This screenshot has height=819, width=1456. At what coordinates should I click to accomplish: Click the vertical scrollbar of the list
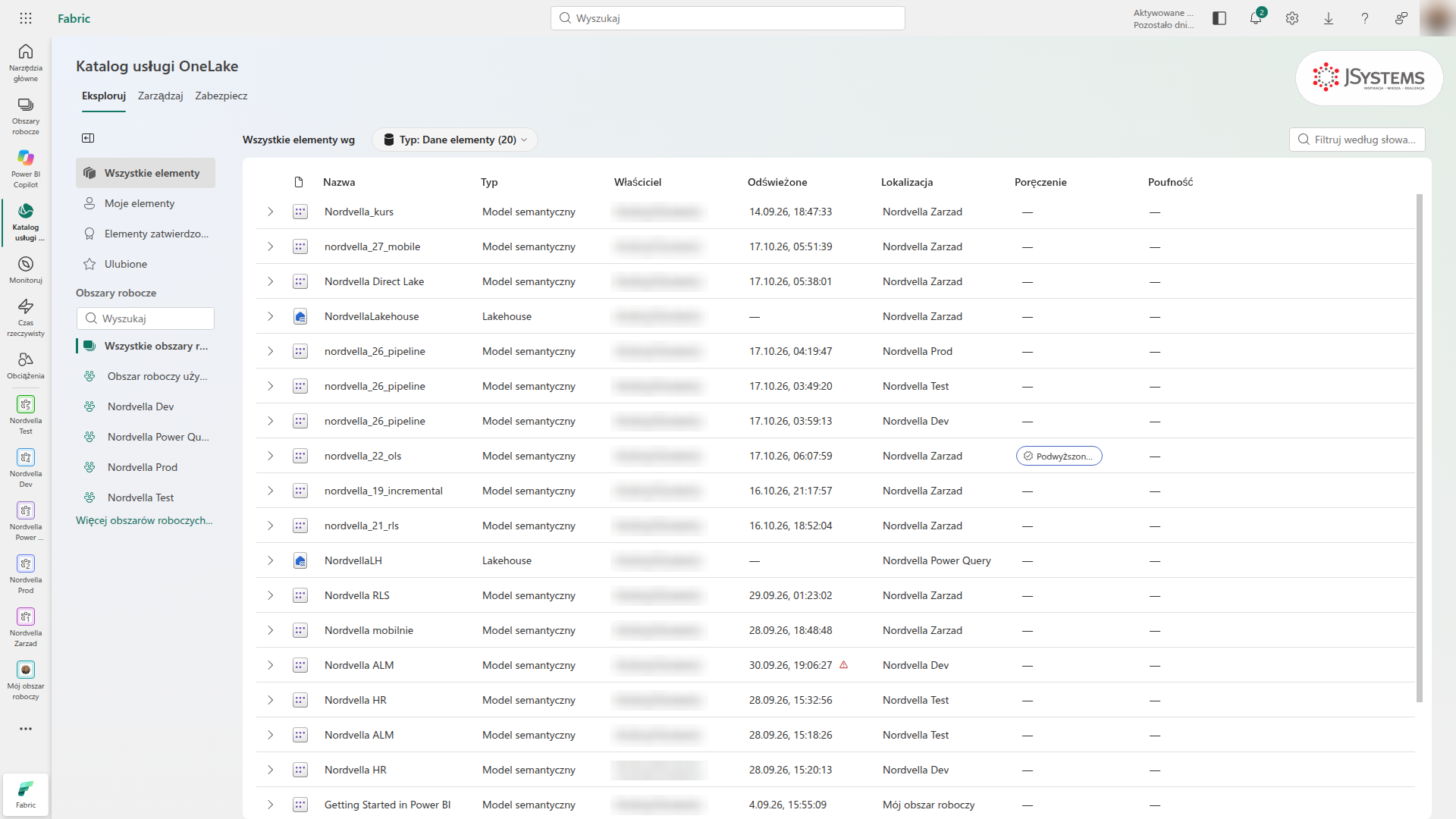pyautogui.click(x=1420, y=447)
